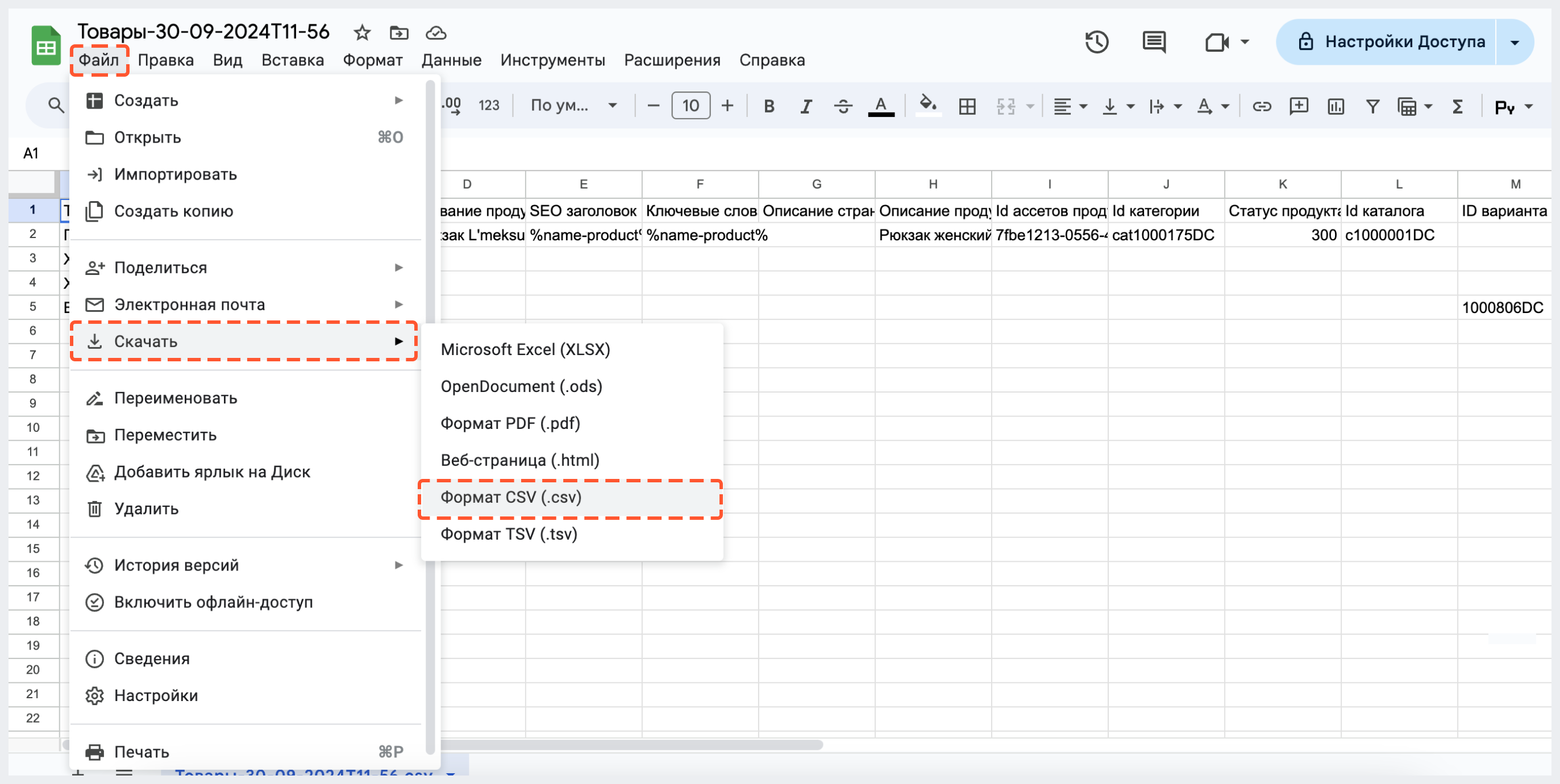Toggle strikethrough formatting

click(x=843, y=107)
